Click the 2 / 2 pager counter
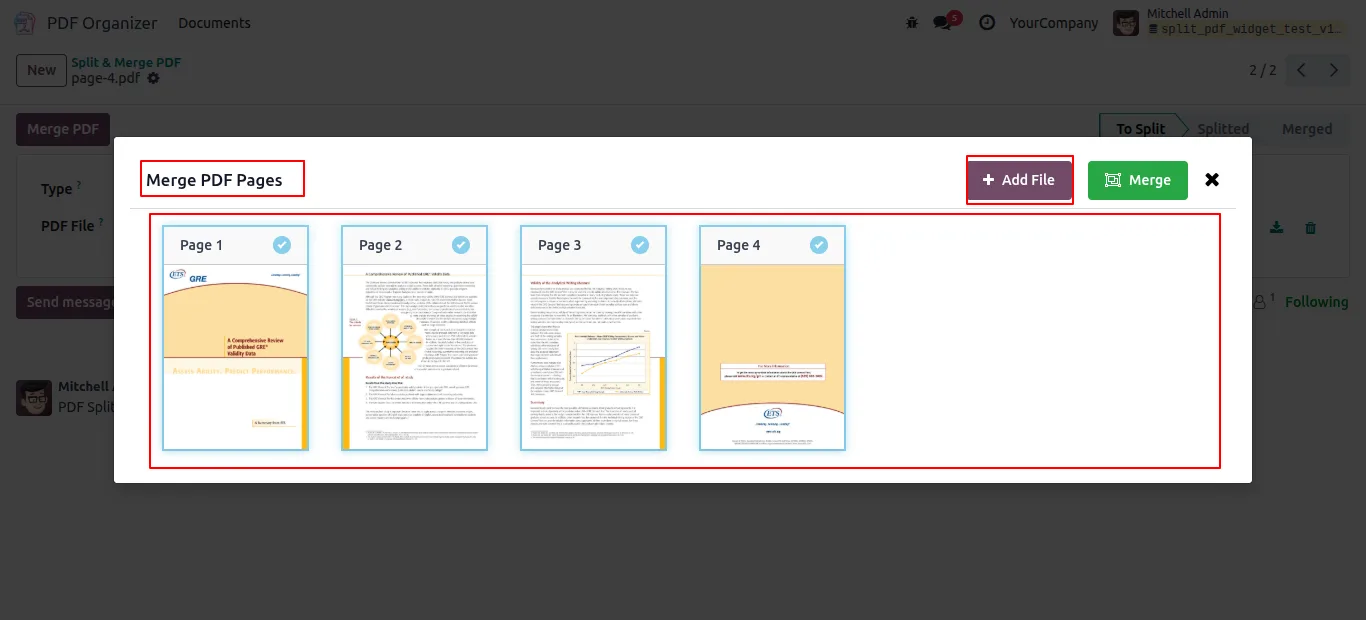Viewport: 1366px width, 620px height. click(1263, 70)
